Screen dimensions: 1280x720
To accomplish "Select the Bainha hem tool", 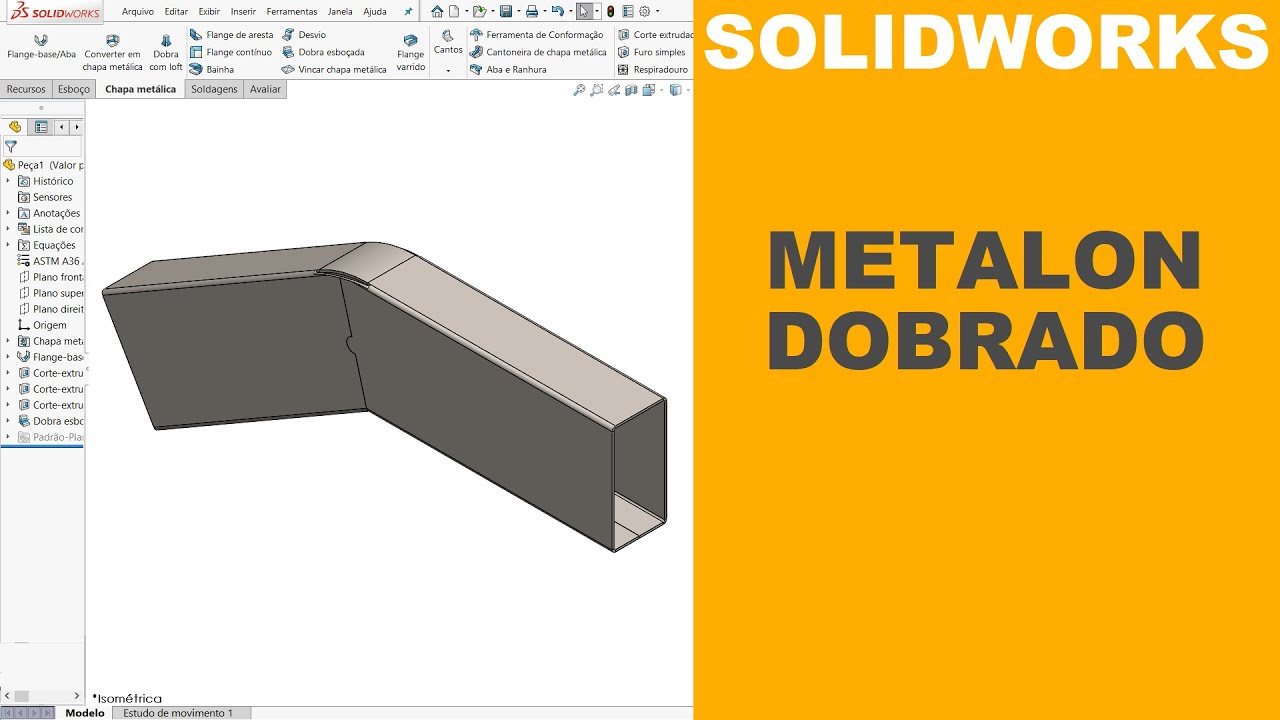I will pos(212,70).
